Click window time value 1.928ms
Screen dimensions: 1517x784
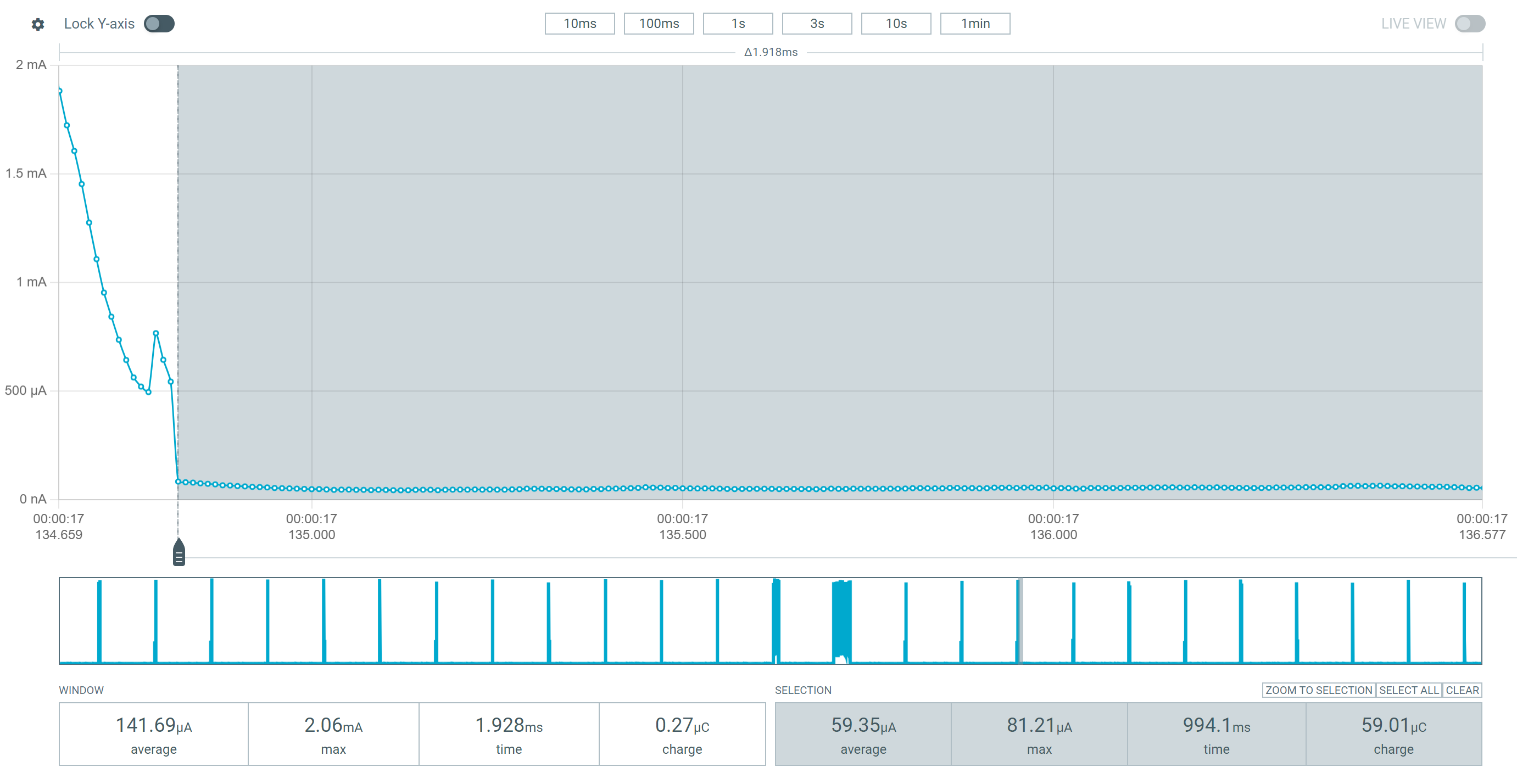point(509,725)
